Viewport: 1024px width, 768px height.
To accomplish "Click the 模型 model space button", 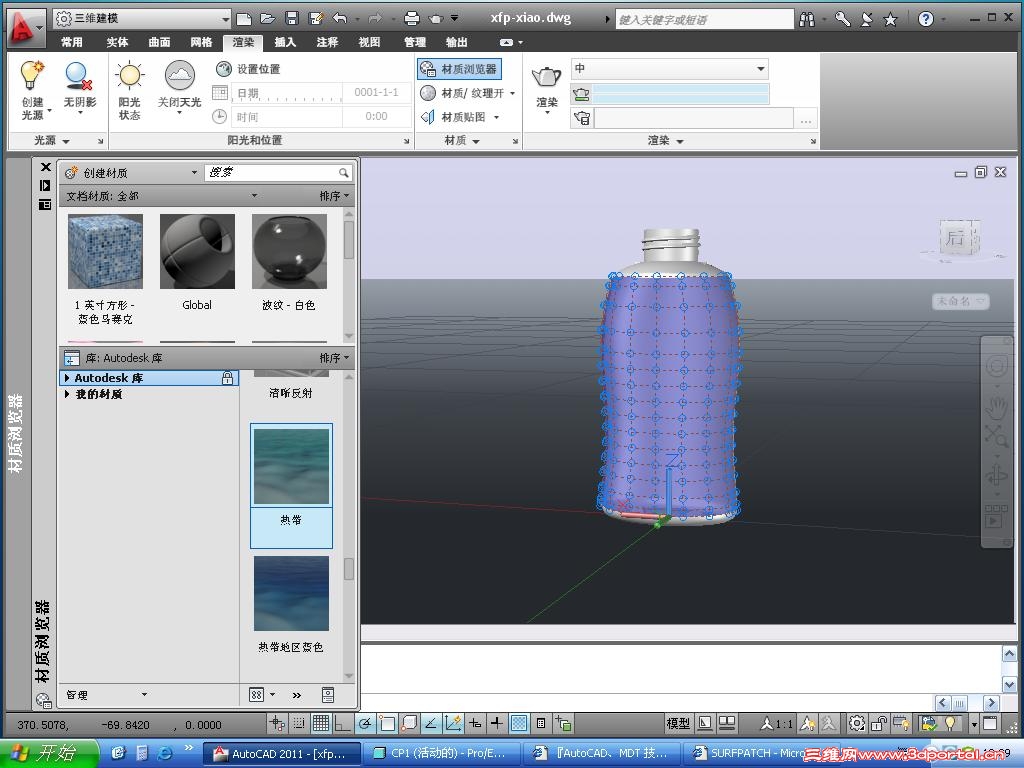I will (678, 723).
